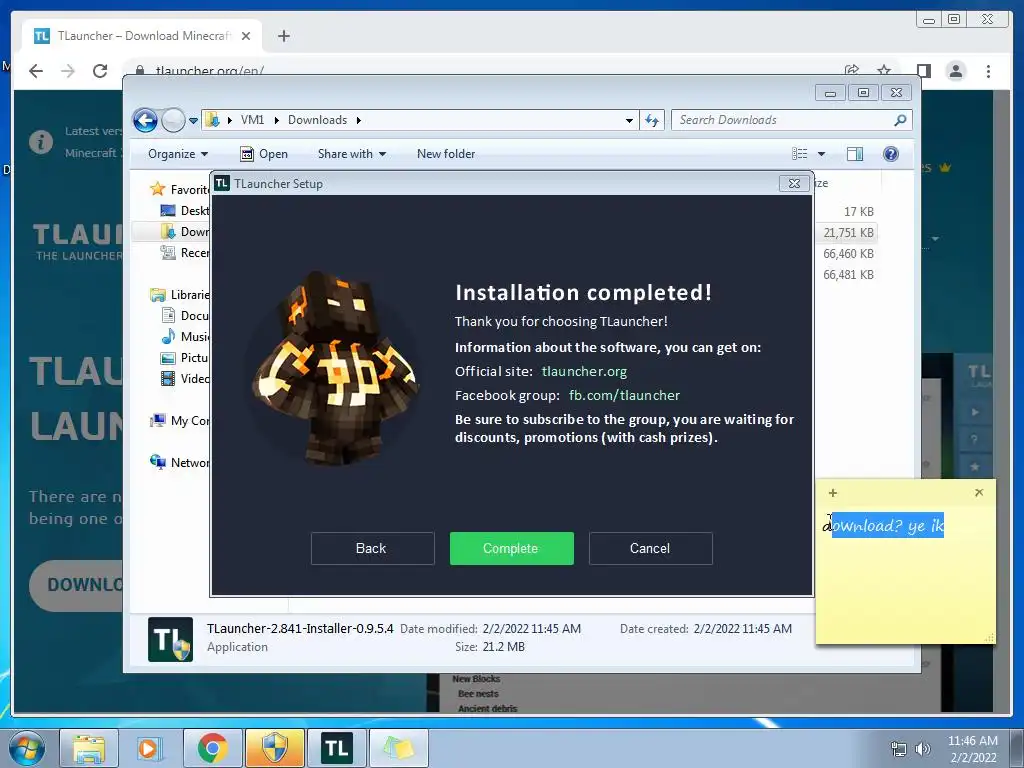Expand the arrow after Downloads breadcrumb
Image resolution: width=1024 pixels, height=768 pixels.
click(359, 120)
